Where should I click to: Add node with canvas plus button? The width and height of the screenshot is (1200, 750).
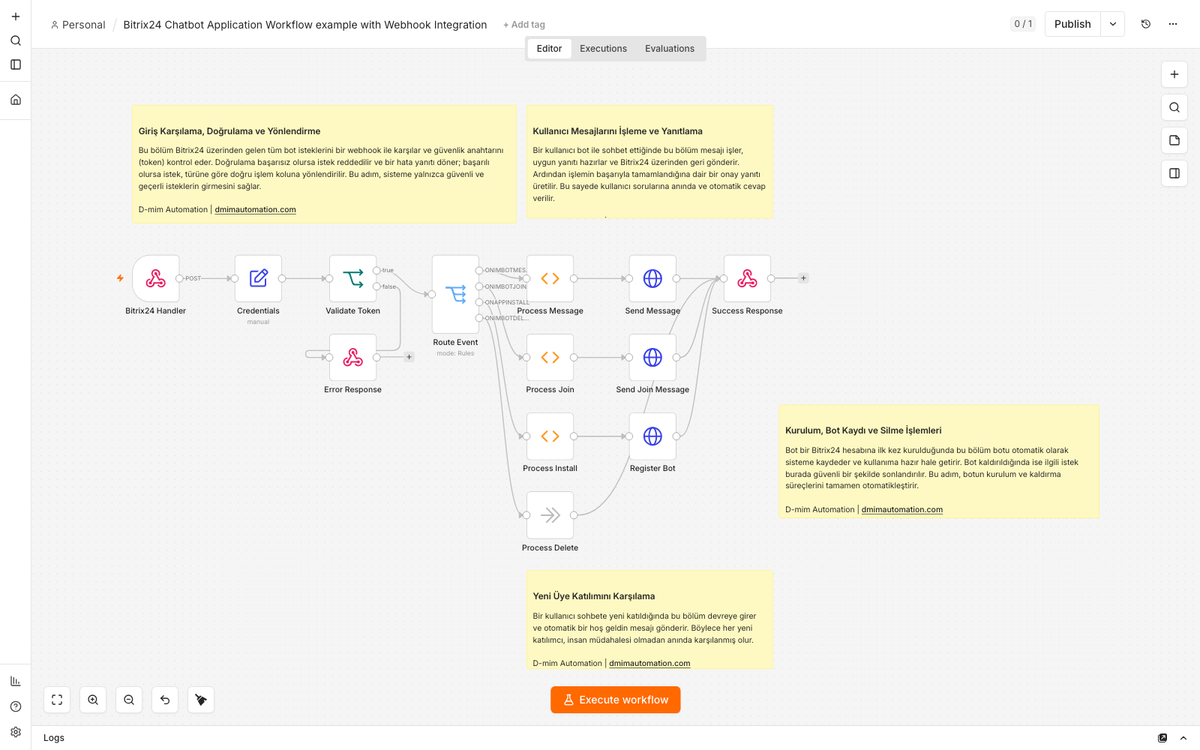1174,75
